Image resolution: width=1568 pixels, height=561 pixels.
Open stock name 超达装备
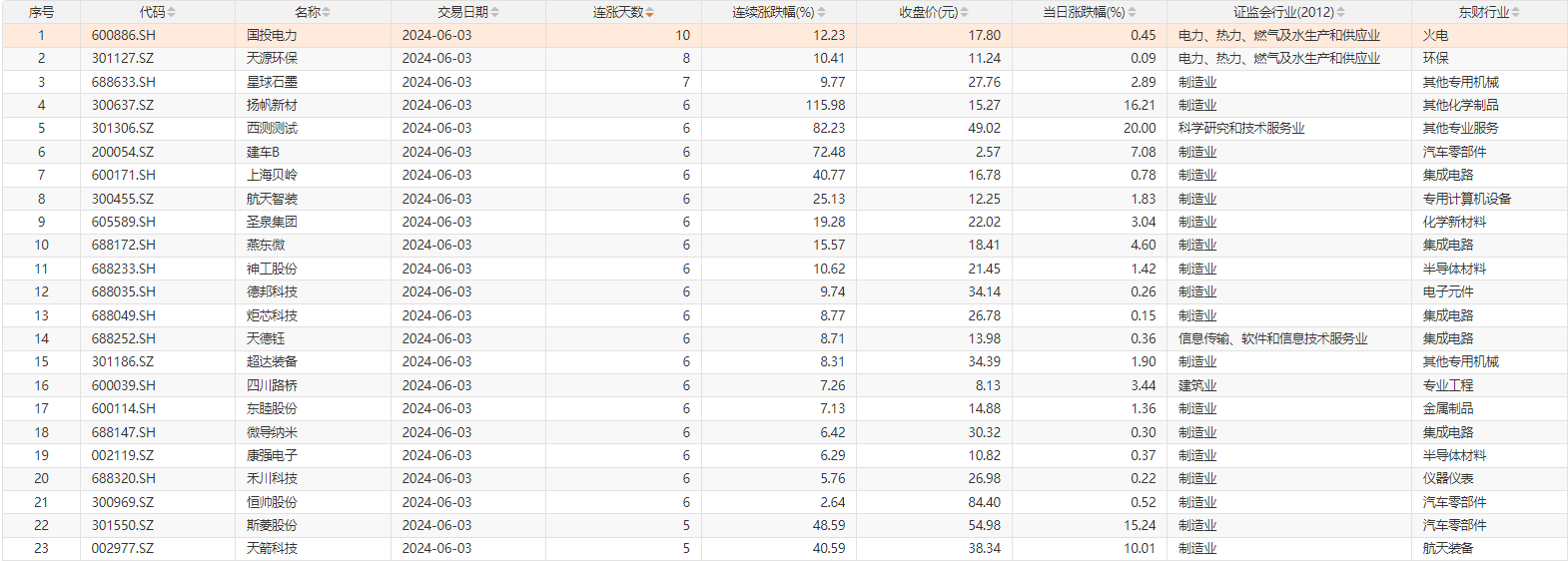tap(272, 361)
